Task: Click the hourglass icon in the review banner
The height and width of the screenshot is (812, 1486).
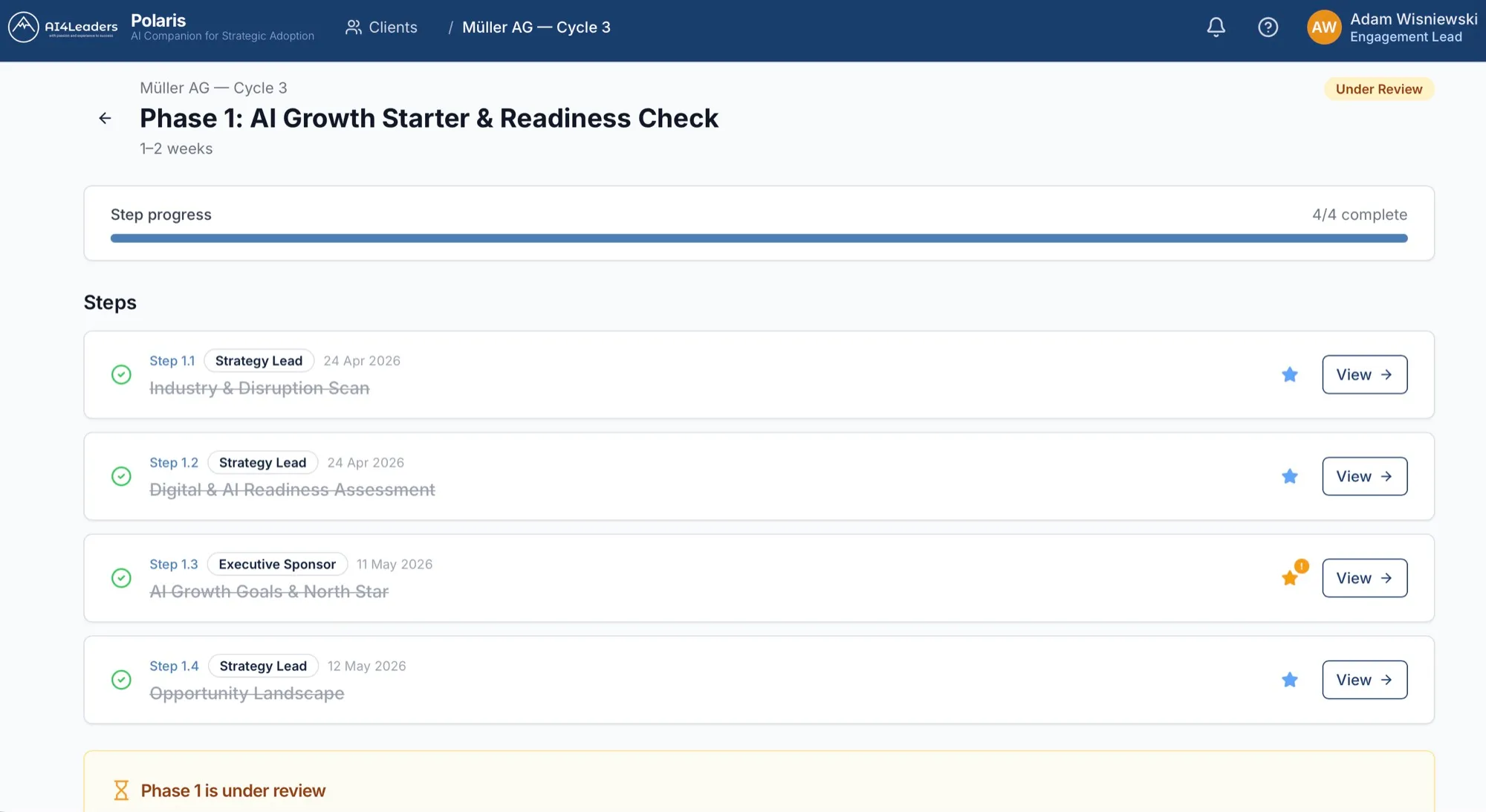Action: tap(121, 790)
